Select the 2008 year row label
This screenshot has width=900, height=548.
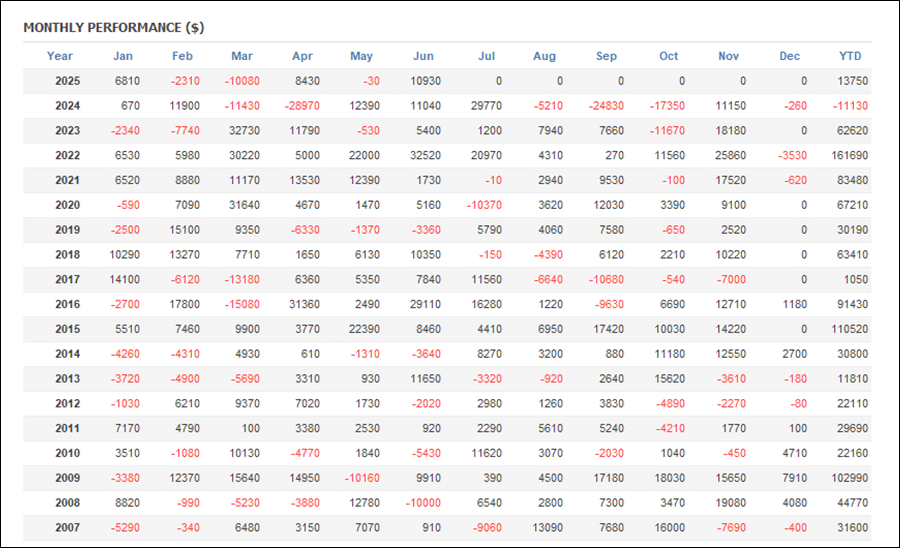point(68,503)
